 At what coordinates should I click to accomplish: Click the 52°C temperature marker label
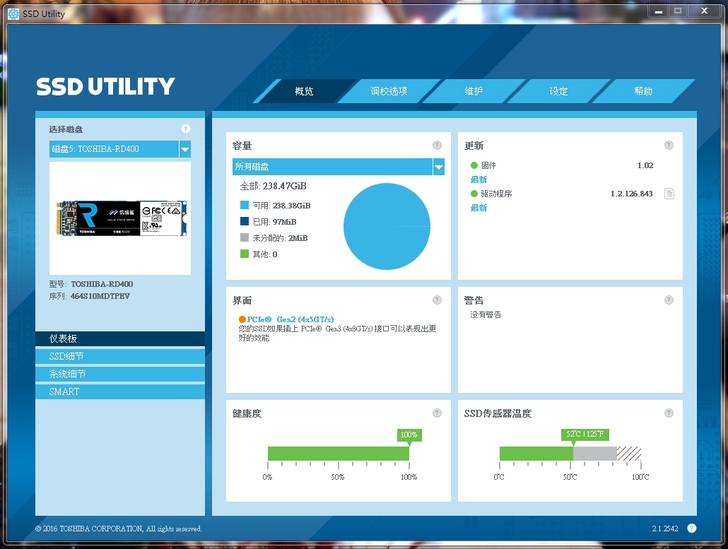(x=585, y=434)
